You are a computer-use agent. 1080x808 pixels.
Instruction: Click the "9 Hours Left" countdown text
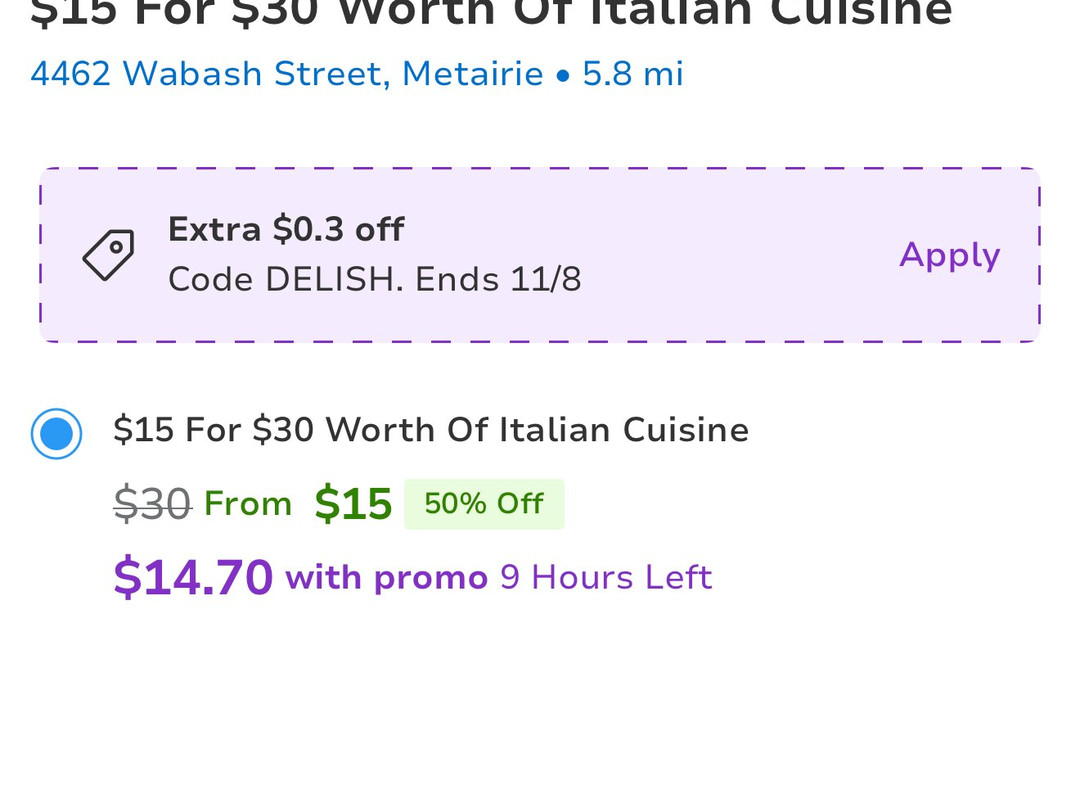pyautogui.click(x=606, y=578)
